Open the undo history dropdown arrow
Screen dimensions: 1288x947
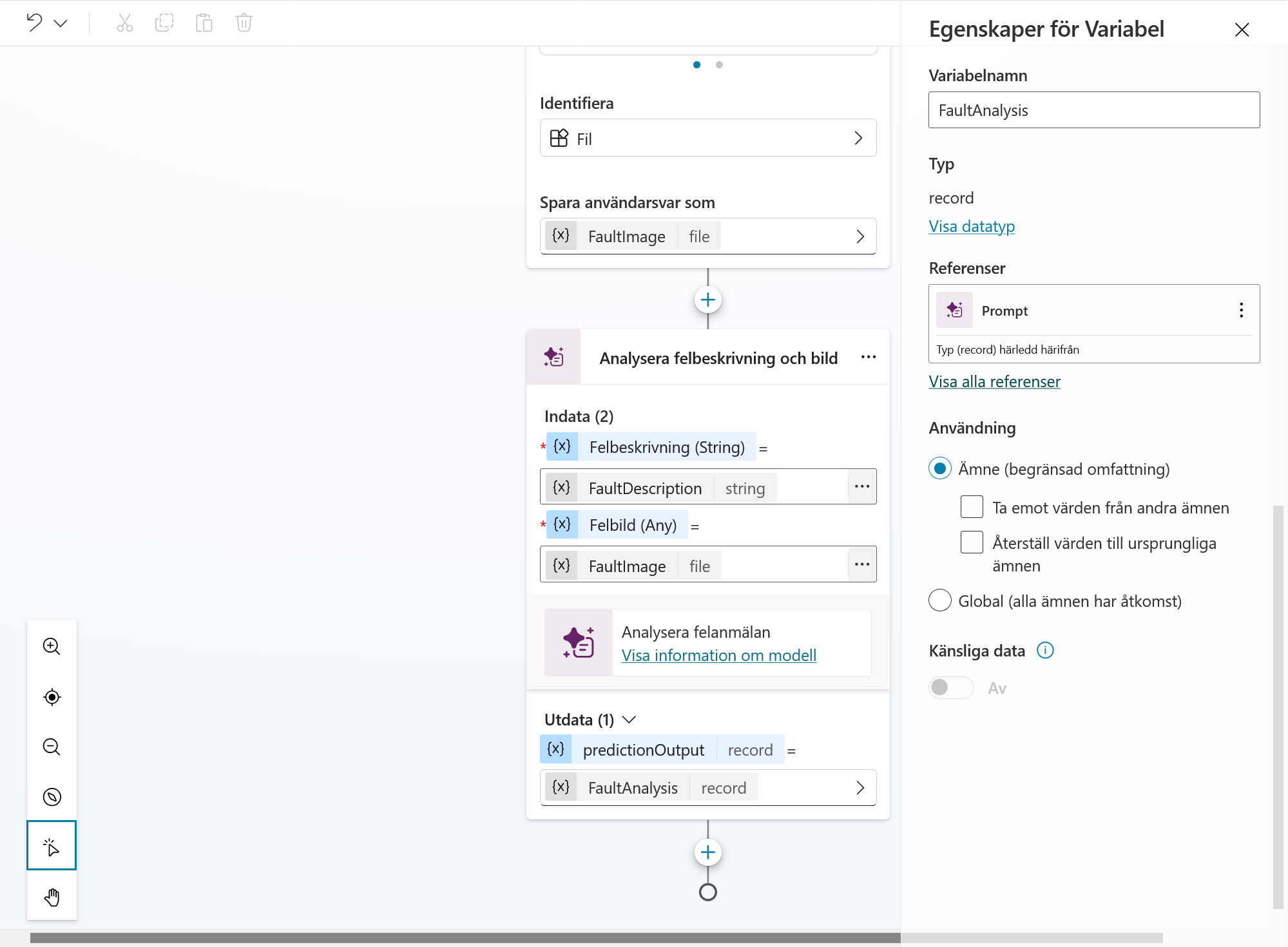[x=61, y=23]
